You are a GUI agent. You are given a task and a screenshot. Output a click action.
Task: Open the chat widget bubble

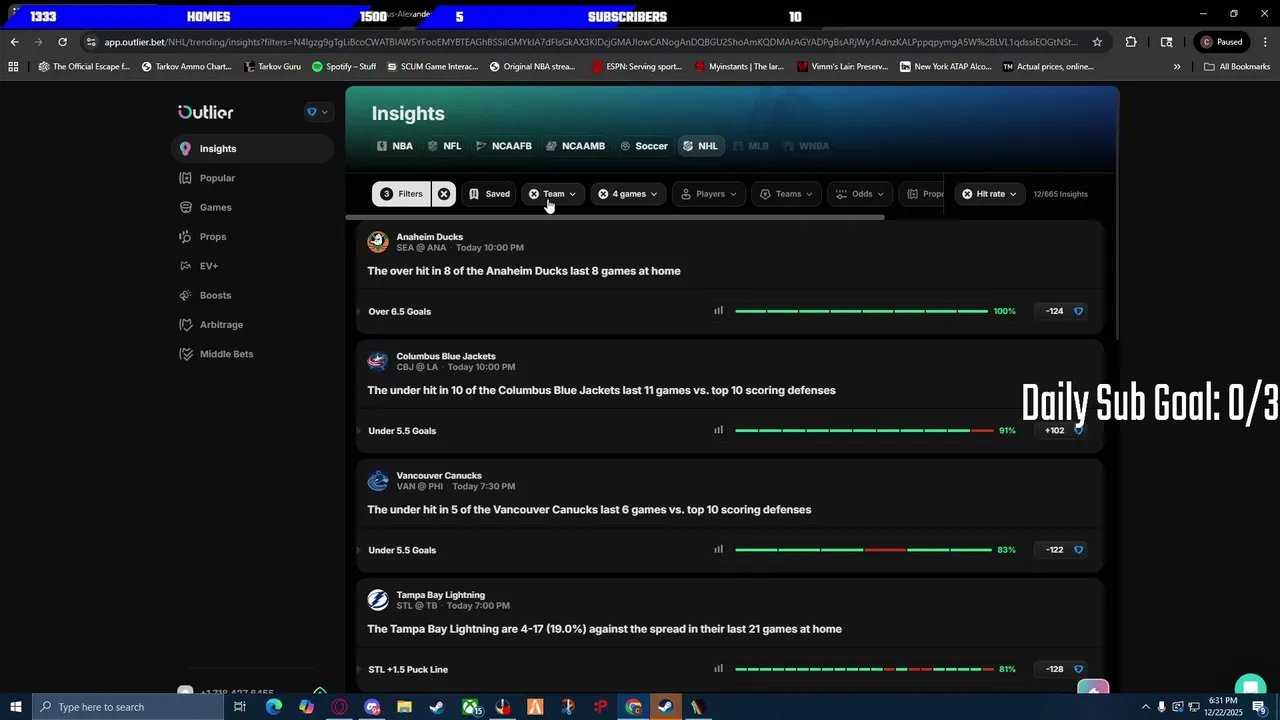(x=1250, y=688)
